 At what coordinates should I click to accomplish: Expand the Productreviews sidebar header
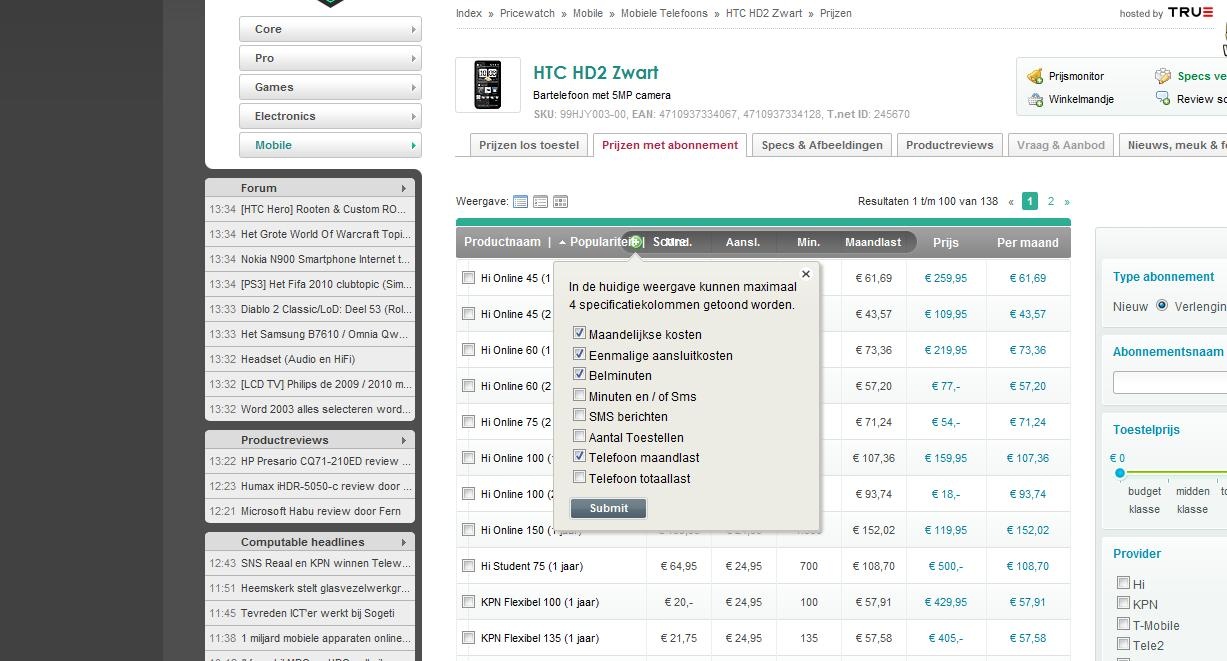[309, 439]
